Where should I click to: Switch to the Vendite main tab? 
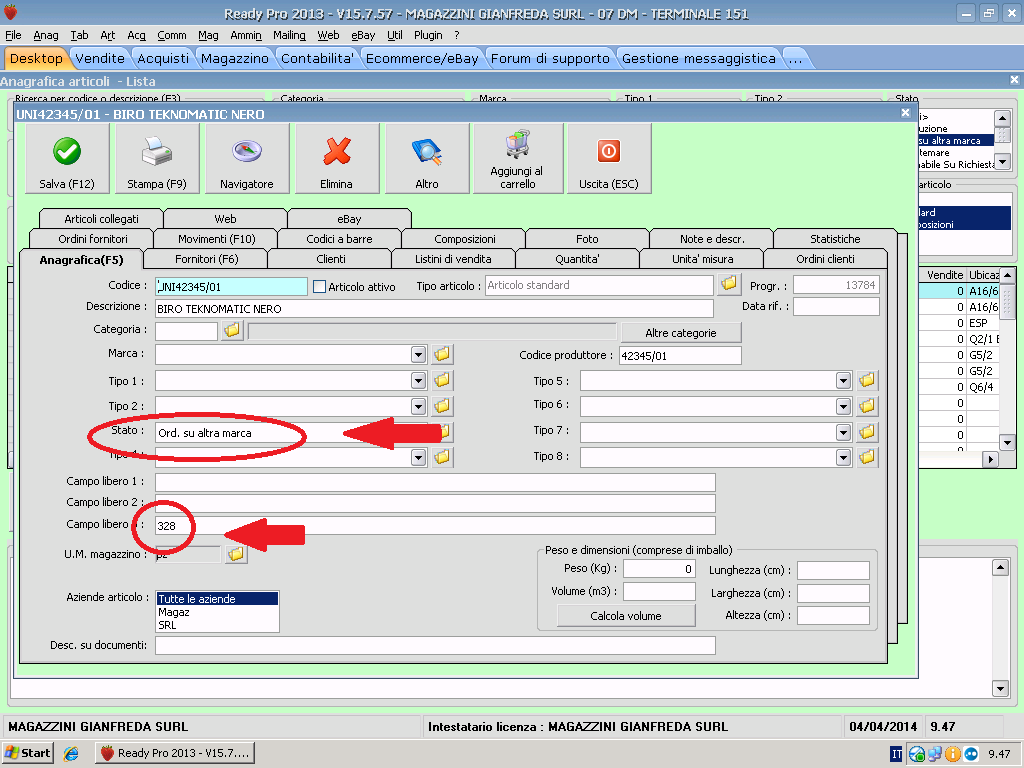pyautogui.click(x=100, y=58)
